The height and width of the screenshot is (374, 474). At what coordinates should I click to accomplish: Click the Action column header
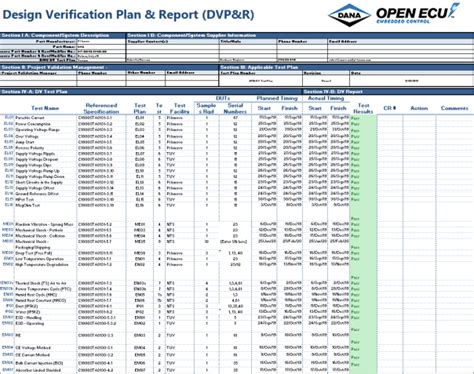click(x=419, y=108)
